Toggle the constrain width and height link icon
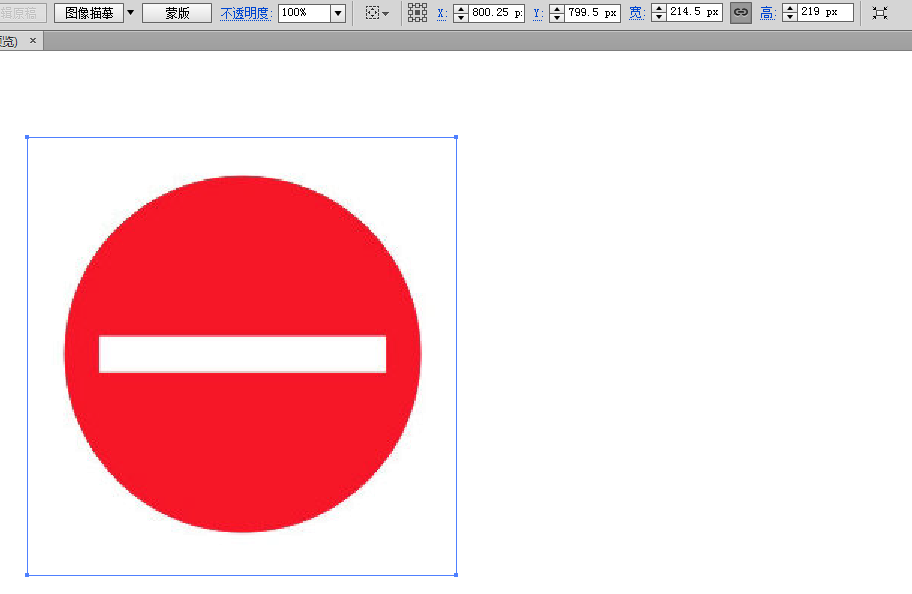Viewport: 912px width, 594px height. click(741, 13)
